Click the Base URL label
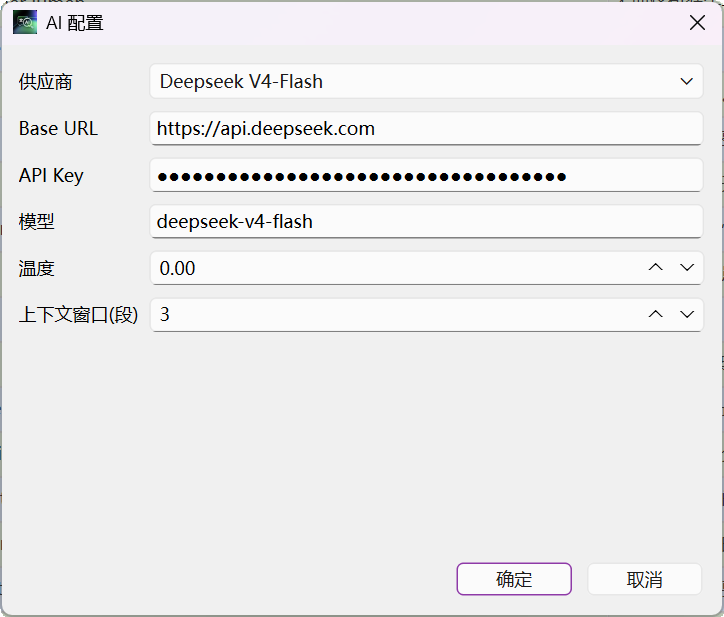This screenshot has width=724, height=617. [58, 128]
